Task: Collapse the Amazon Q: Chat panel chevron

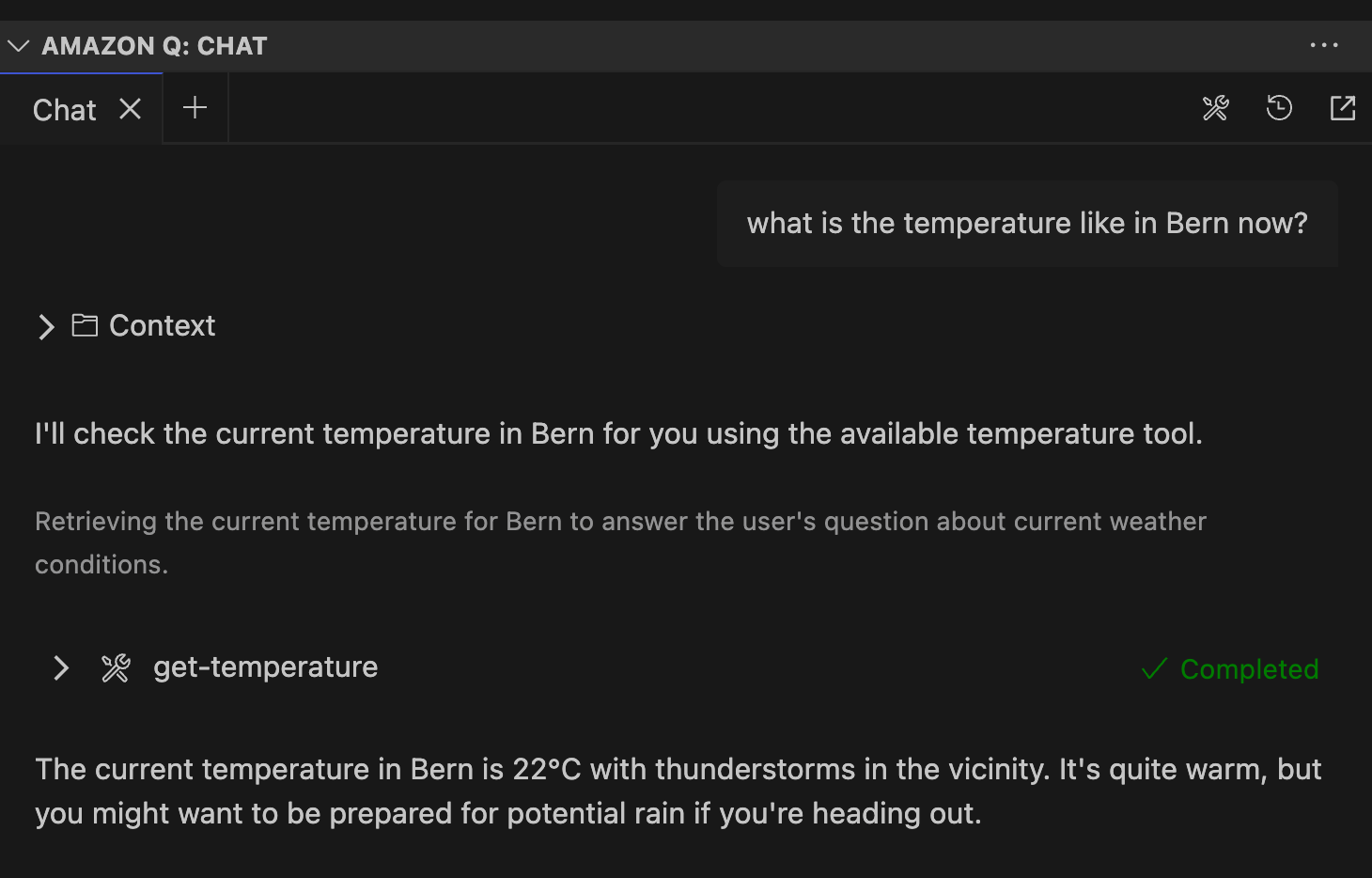Action: (x=18, y=46)
